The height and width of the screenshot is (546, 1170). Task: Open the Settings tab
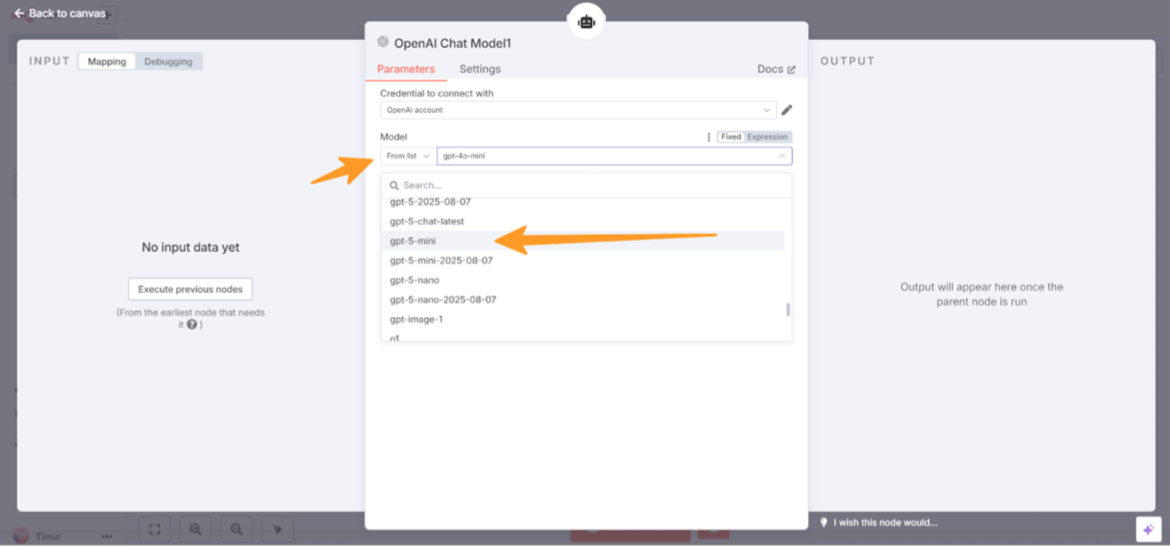tap(480, 69)
